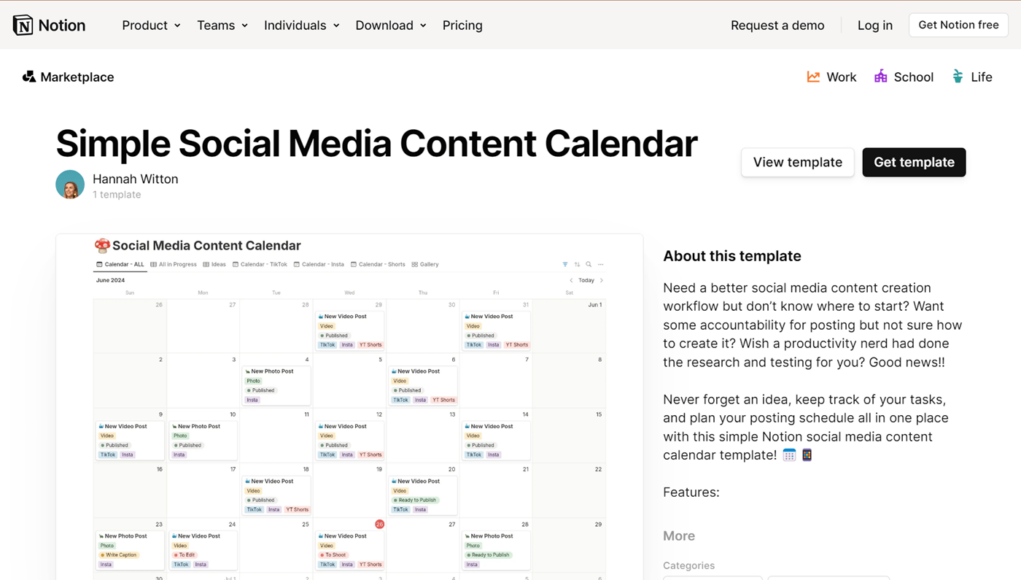Expand the Product dropdown menu
The image size is (1021, 580).
151,25
